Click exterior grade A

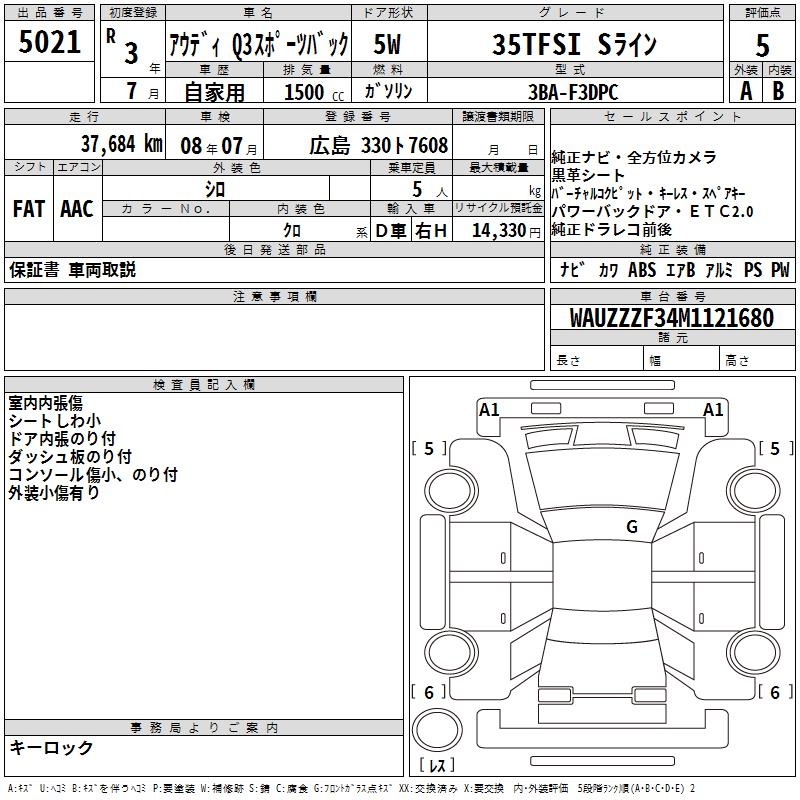tap(746, 91)
